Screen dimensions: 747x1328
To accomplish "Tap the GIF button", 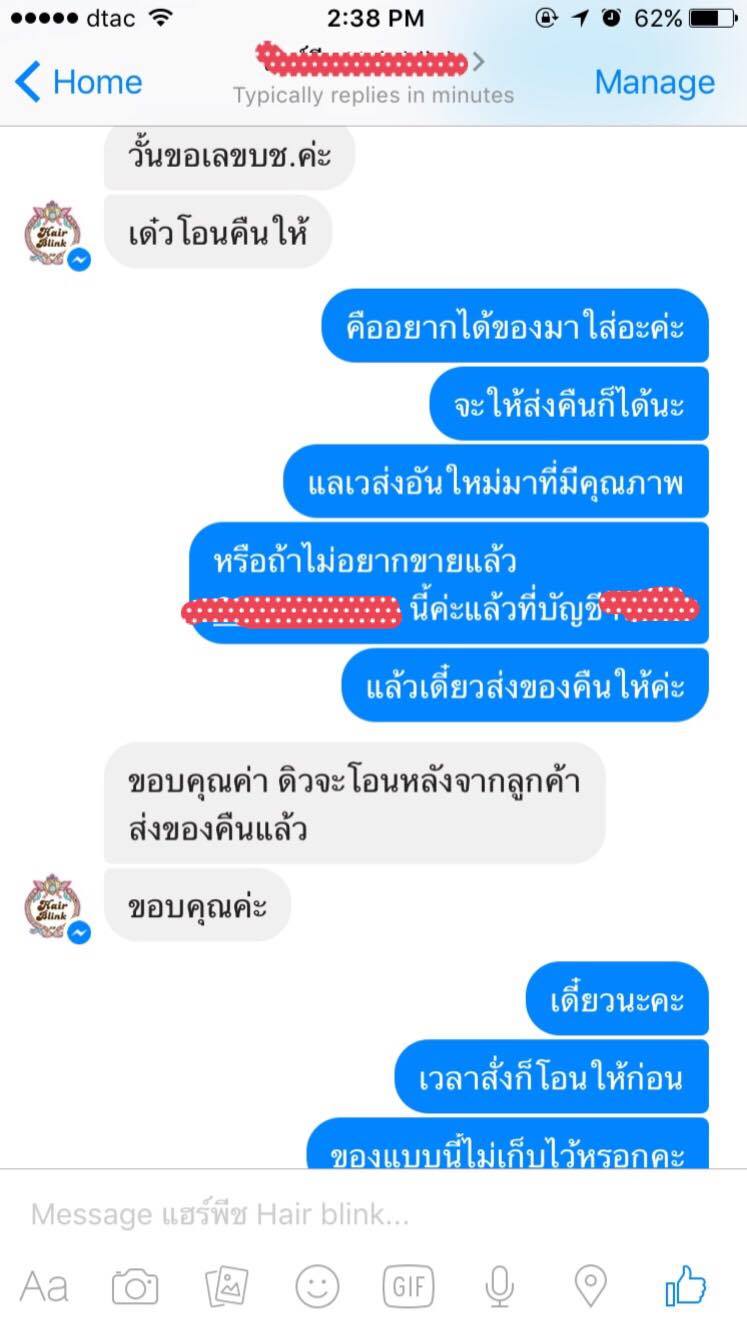I will pos(408,1285).
